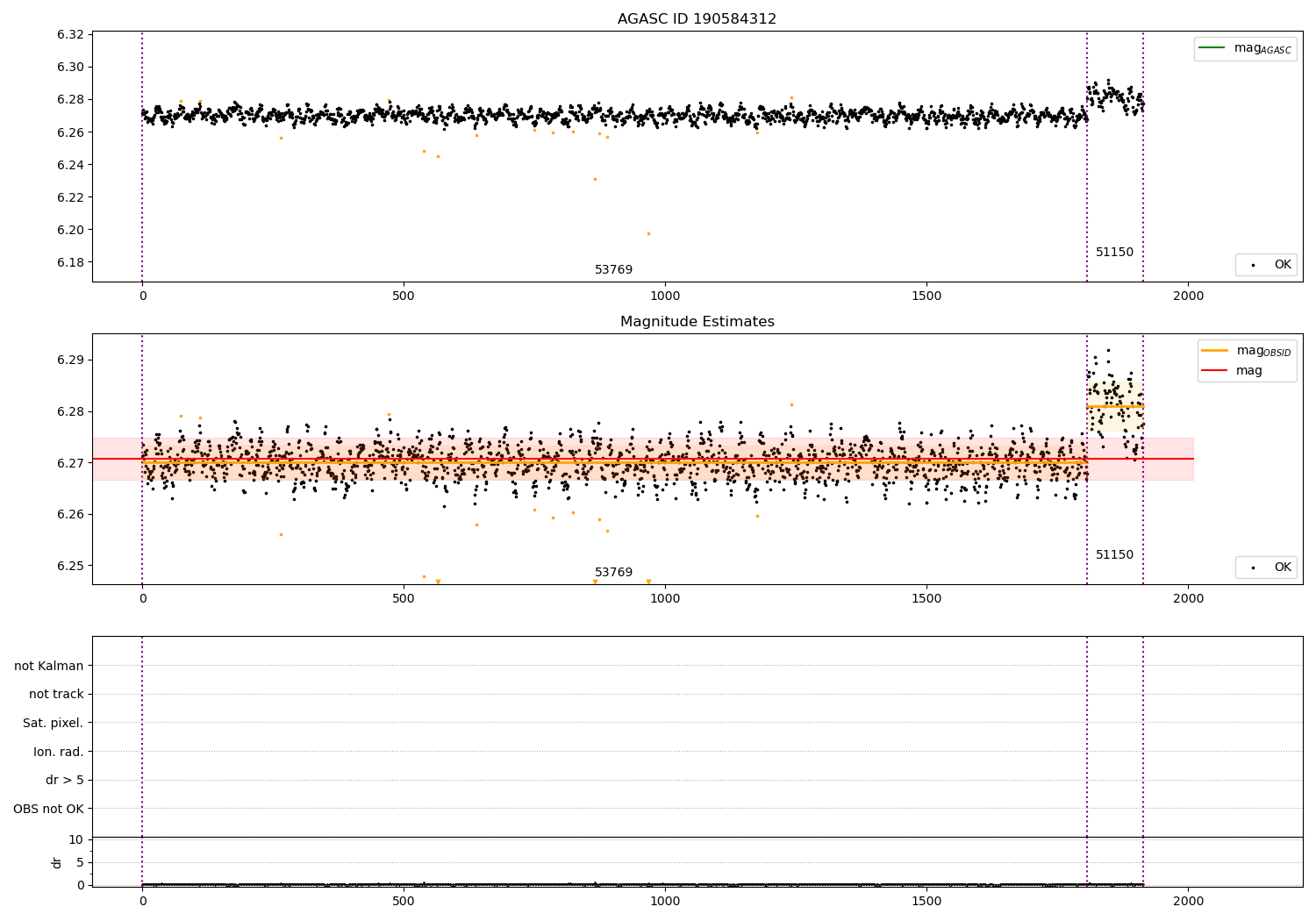The image size is (1316, 921).
Task: Click the 1000 x-tick under the top plot
Action: click(665, 296)
